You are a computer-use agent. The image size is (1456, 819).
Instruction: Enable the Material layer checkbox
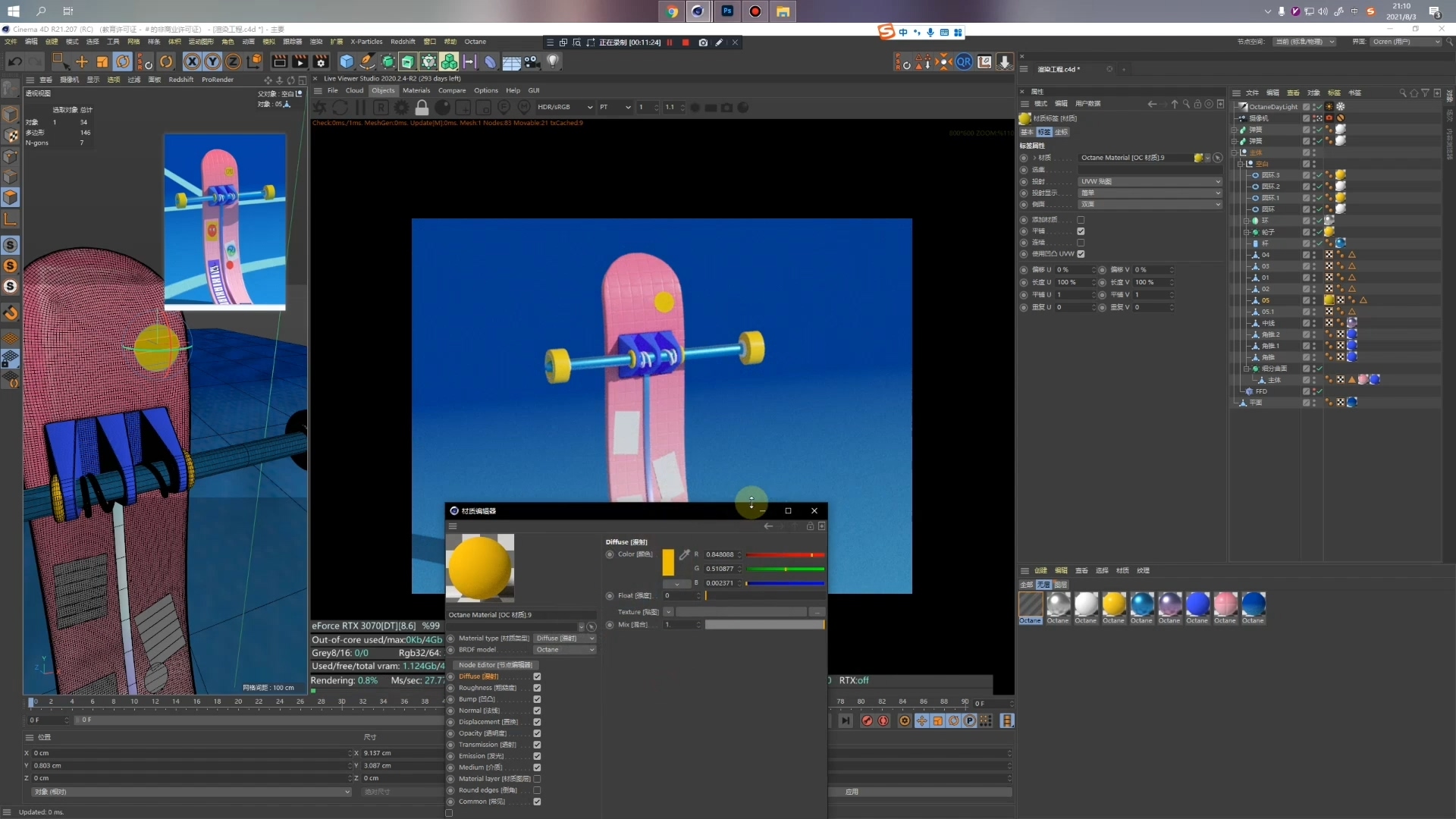537,779
